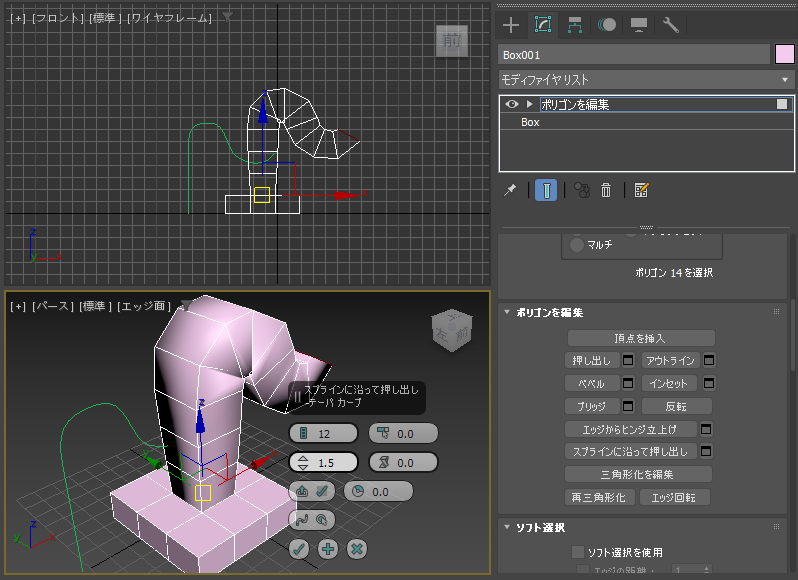The width and height of the screenshot is (798, 580).
Task: Click the 押し出し button
Action: tap(592, 361)
